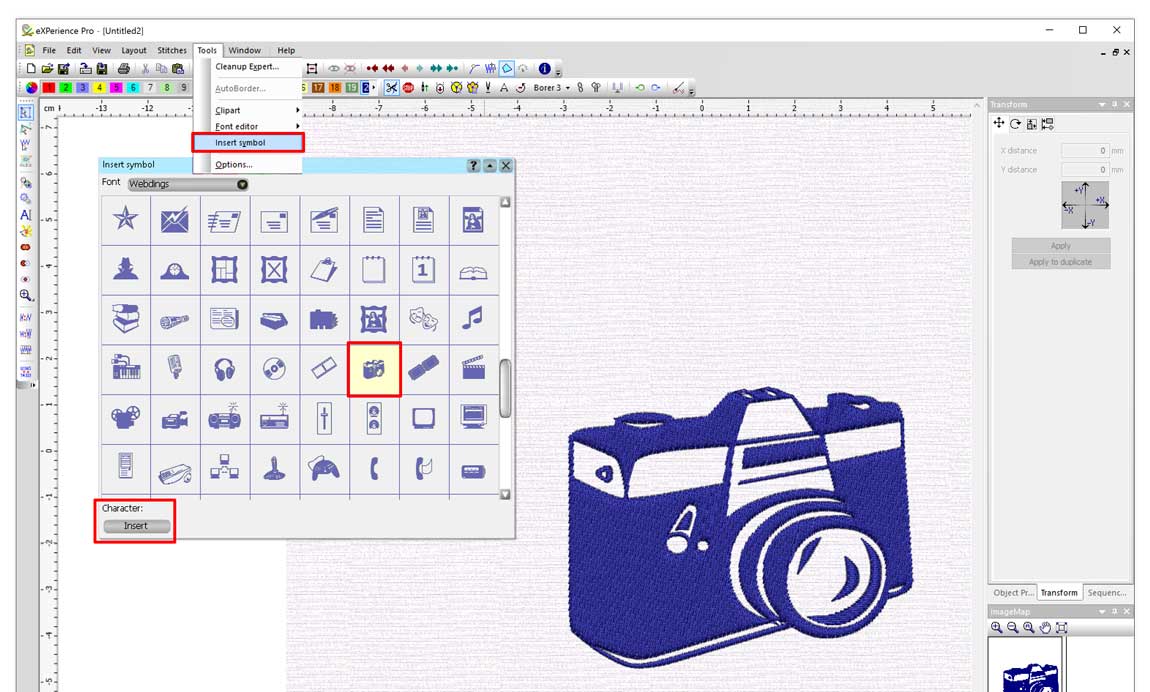1150x692 pixels.
Task: Select the scissors trim command icon
Action: point(392,87)
